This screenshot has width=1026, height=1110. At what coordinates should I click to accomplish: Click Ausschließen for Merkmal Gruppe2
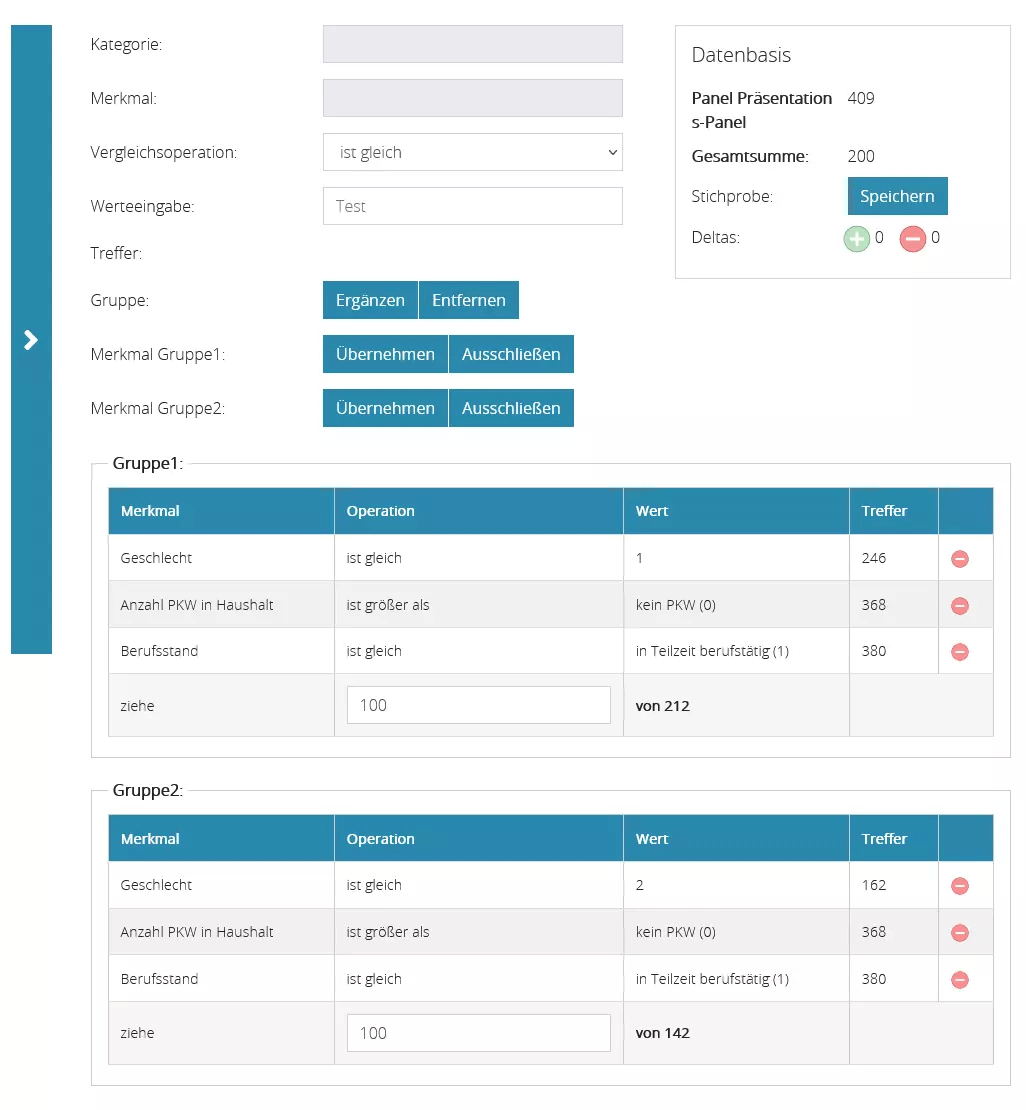click(511, 408)
